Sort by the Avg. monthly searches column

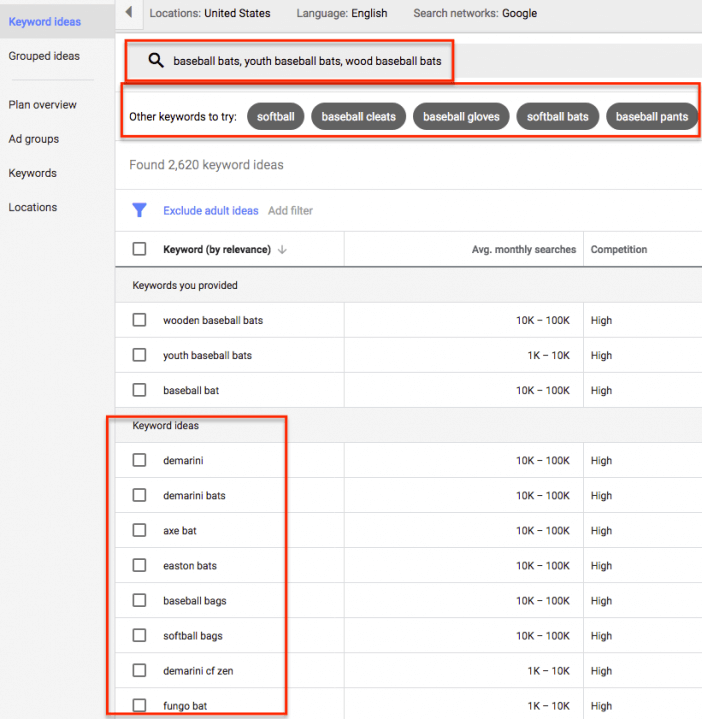click(524, 249)
